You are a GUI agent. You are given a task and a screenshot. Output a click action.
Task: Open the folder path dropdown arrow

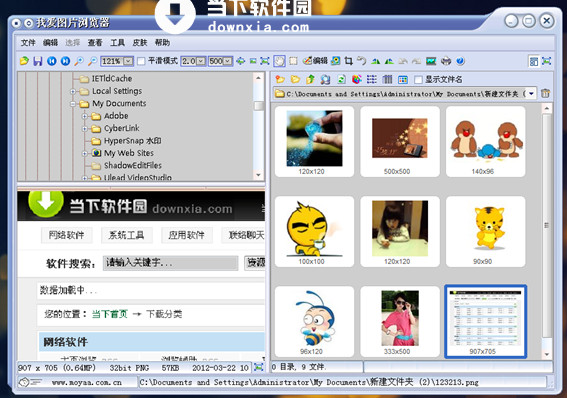(531, 94)
